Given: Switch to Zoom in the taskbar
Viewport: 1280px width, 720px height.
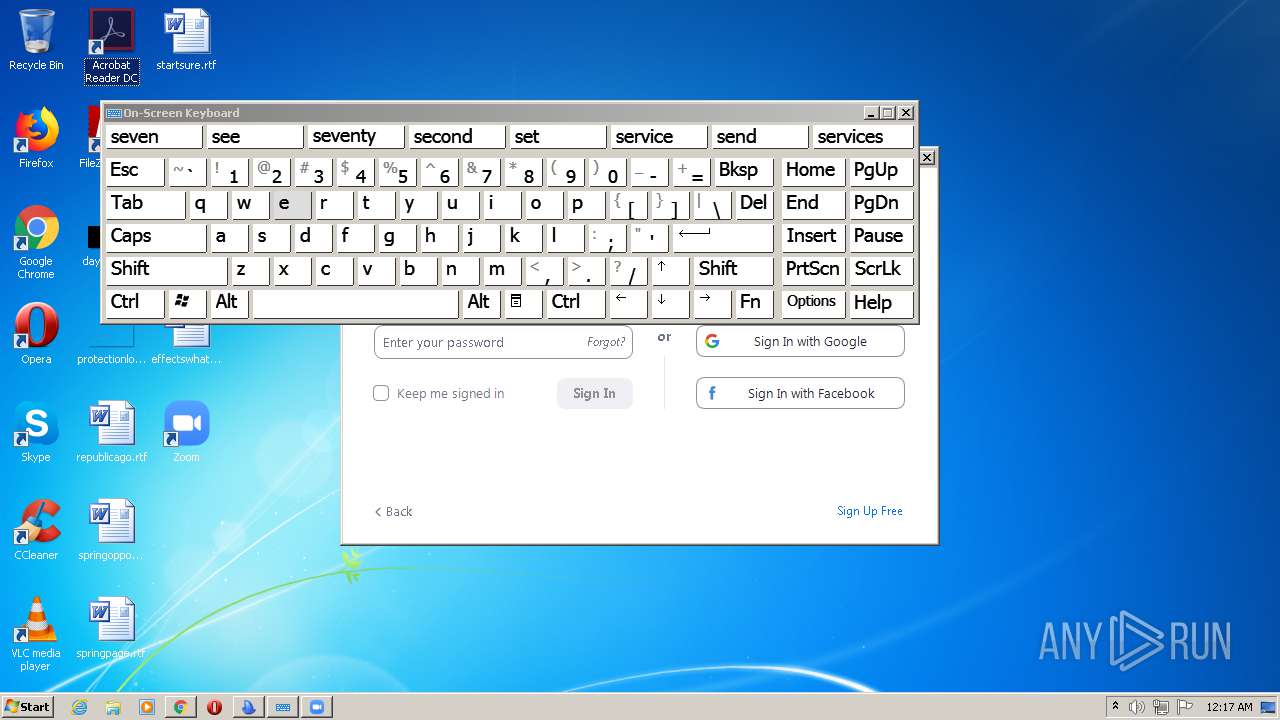Looking at the screenshot, I should point(317,707).
